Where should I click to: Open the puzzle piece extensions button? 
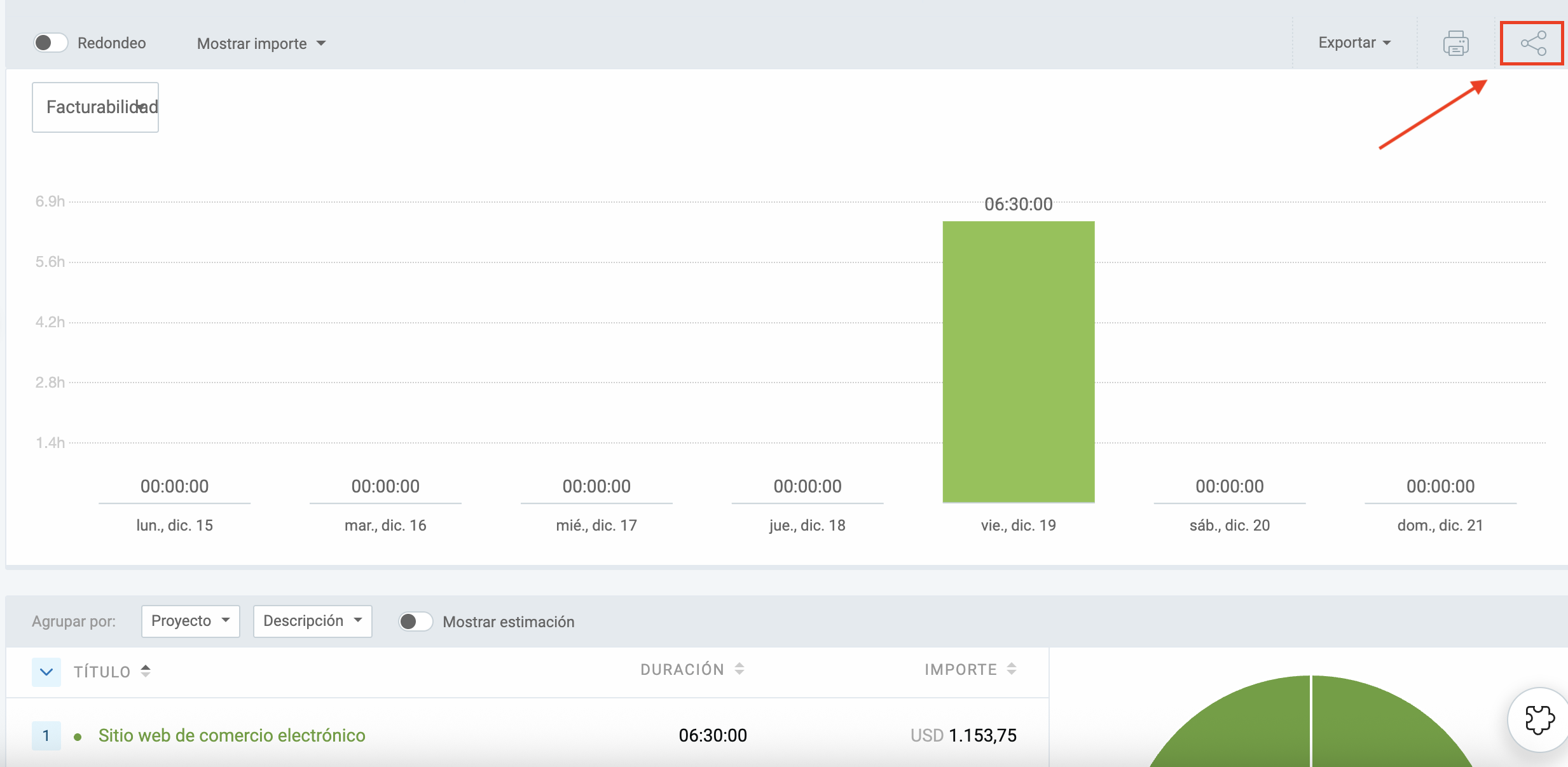1539,720
